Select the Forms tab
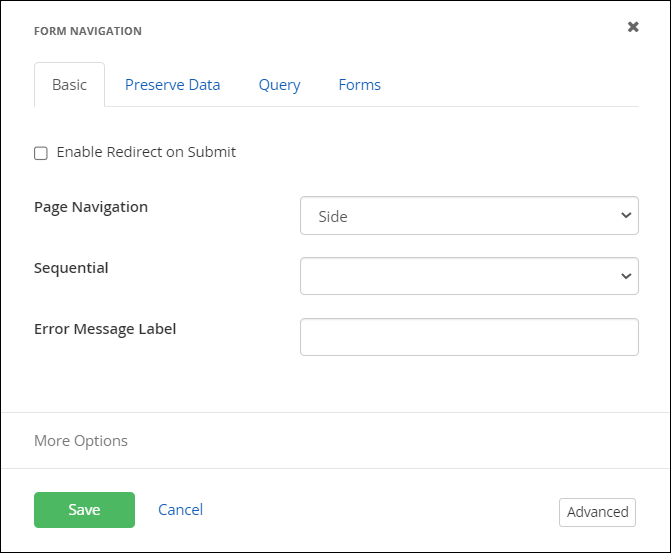 [359, 85]
